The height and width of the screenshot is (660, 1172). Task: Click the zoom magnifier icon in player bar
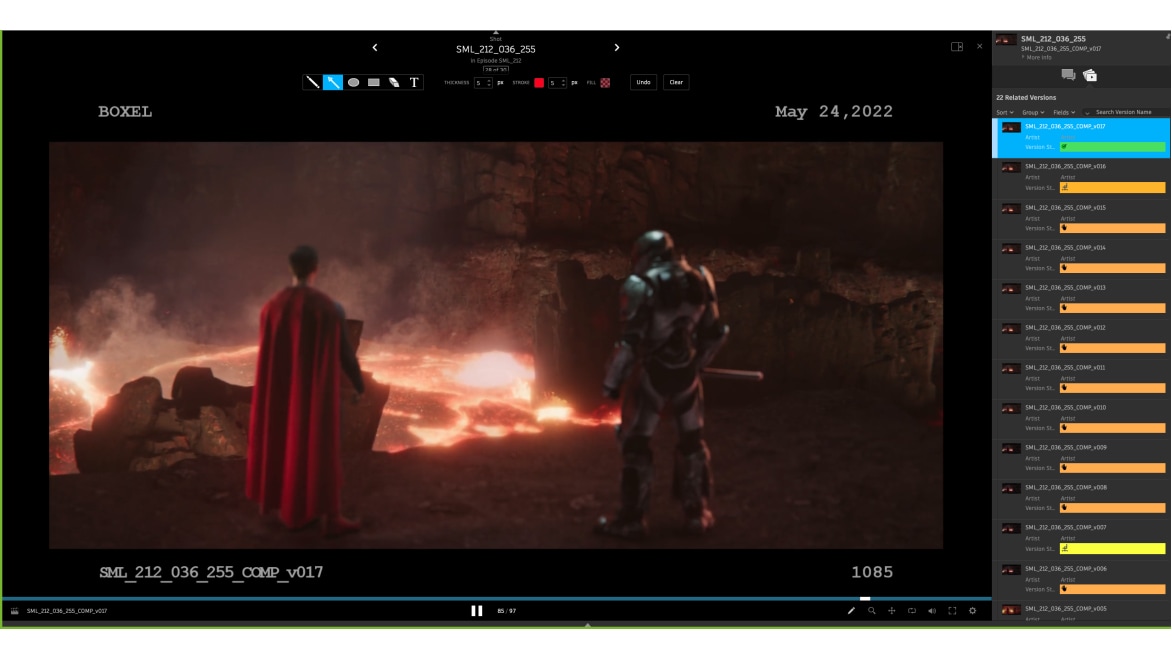tap(872, 611)
